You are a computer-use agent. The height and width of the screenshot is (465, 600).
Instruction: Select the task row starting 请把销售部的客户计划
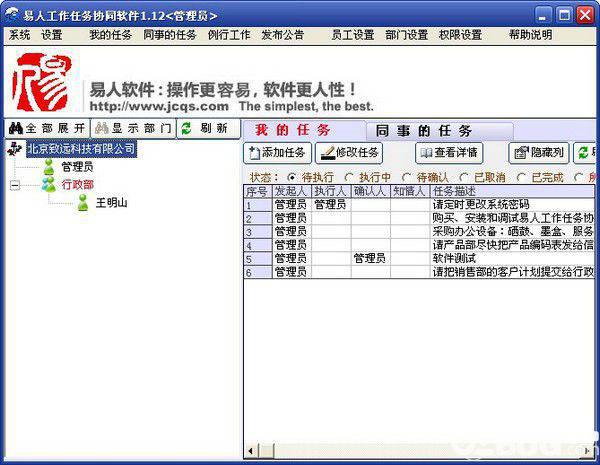[x=419, y=272]
